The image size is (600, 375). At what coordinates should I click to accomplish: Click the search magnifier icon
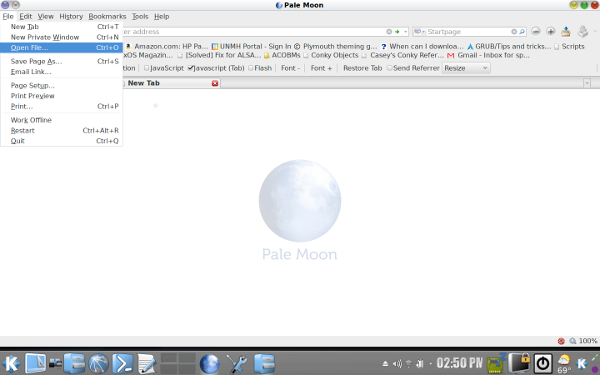tap(522, 32)
